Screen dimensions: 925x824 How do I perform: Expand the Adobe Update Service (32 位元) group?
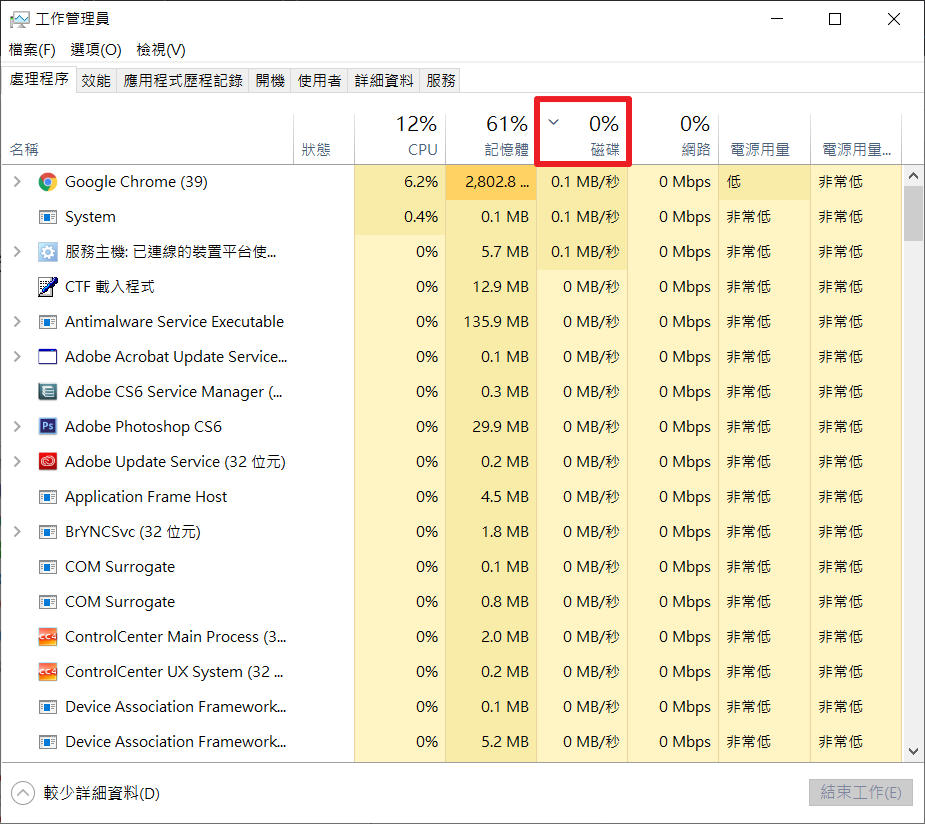[17, 462]
